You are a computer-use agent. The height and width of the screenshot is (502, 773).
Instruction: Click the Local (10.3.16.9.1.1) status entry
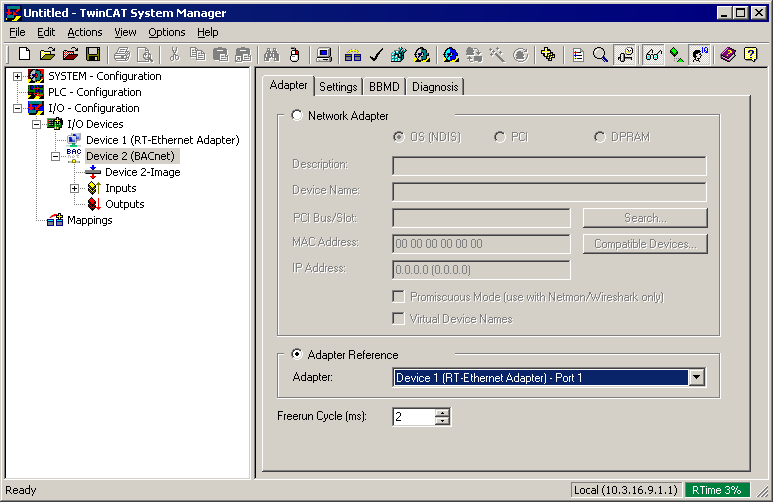click(x=626, y=490)
